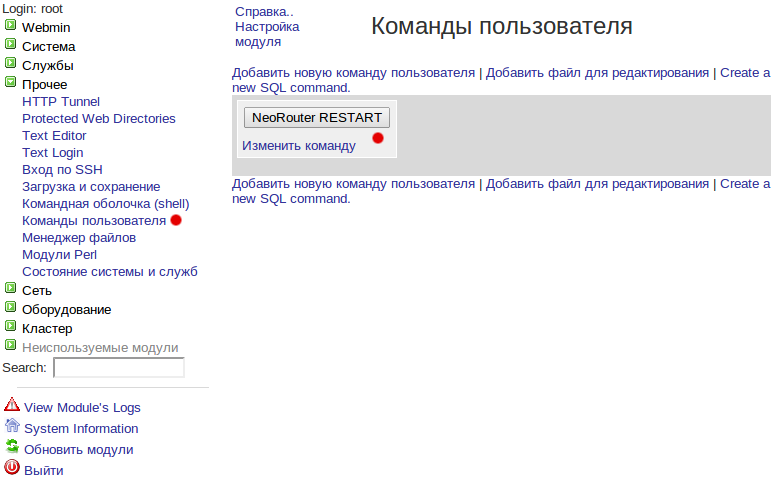Expand the Сеть category arrow icon
This screenshot has width=777, height=485.
(10, 288)
